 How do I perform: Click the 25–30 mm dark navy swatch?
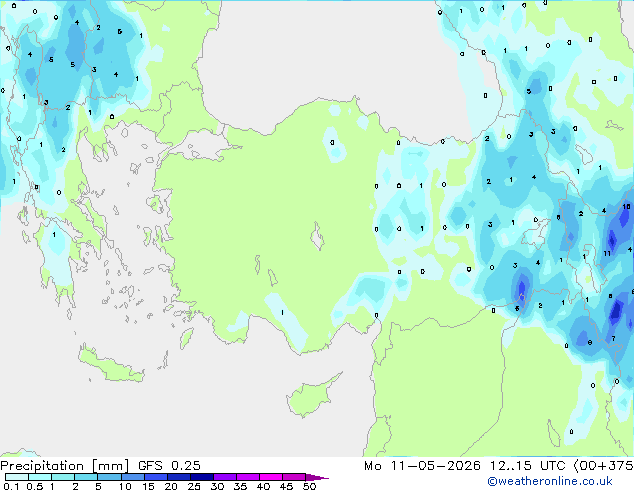tap(202, 477)
